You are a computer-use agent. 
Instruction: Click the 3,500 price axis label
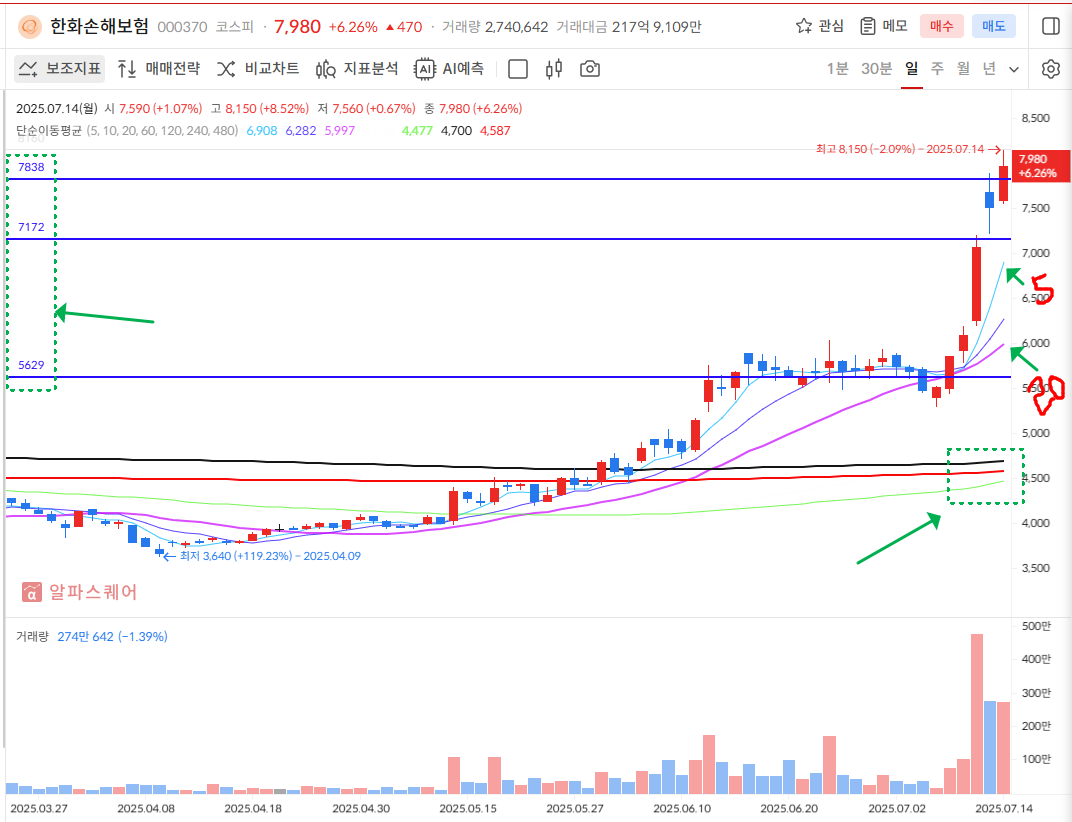1036,568
